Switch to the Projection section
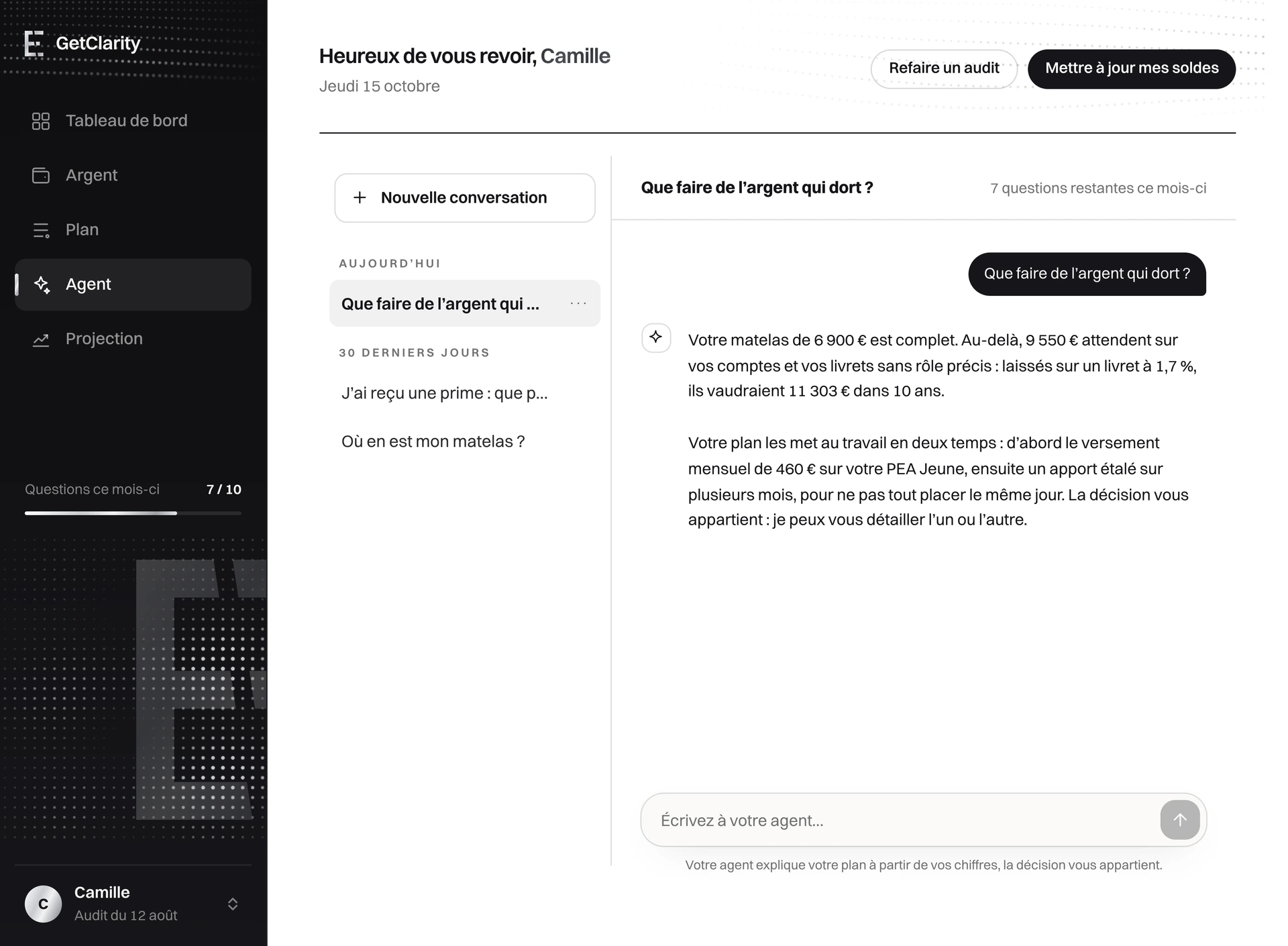Screen dimensions: 1288x946 [x=133, y=339]
